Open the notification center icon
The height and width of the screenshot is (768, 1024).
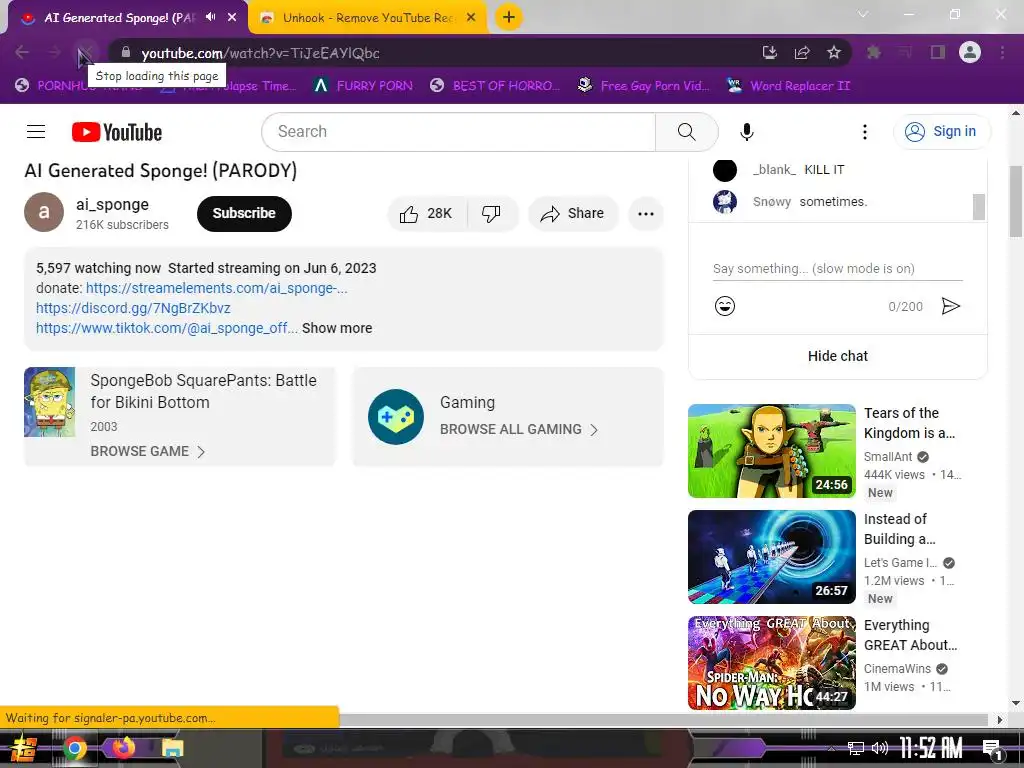click(993, 748)
